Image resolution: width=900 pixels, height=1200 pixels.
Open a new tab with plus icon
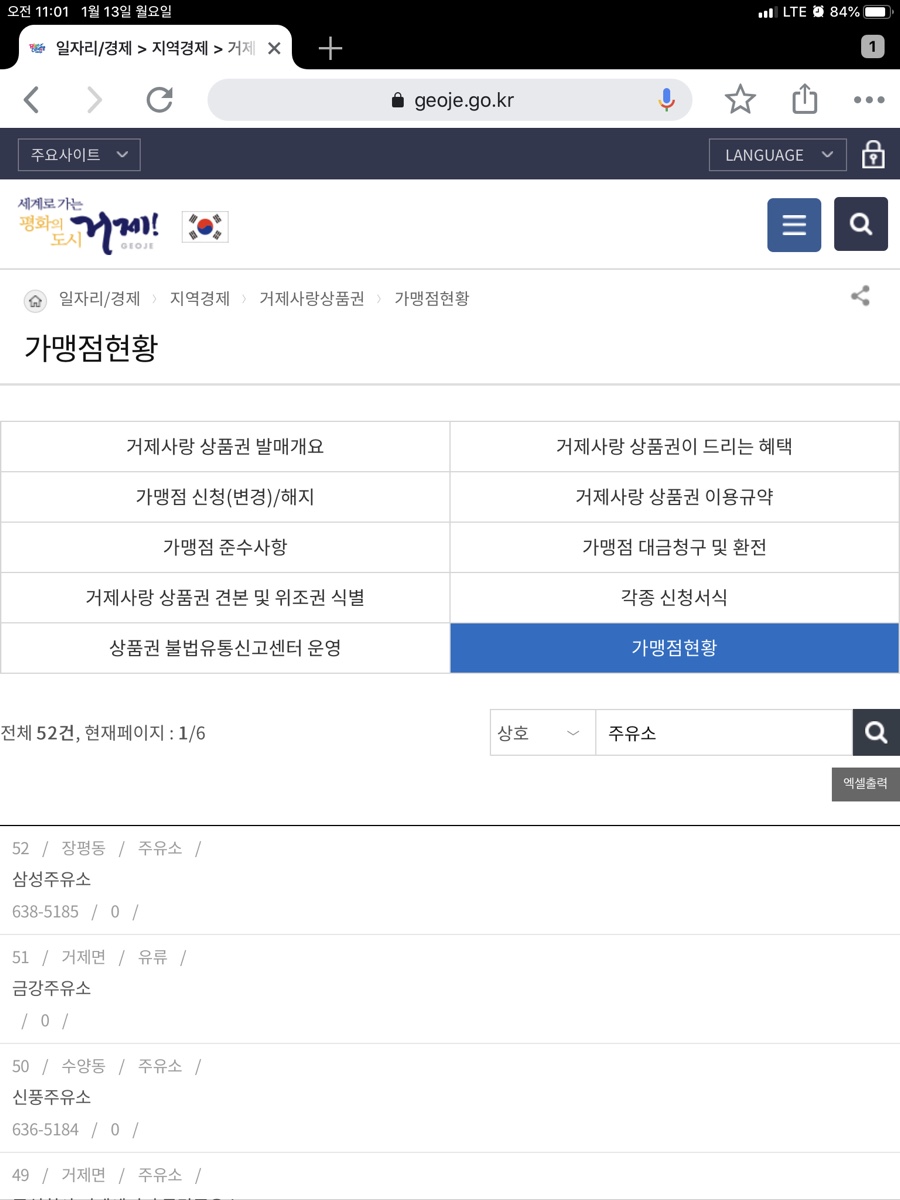[x=330, y=48]
